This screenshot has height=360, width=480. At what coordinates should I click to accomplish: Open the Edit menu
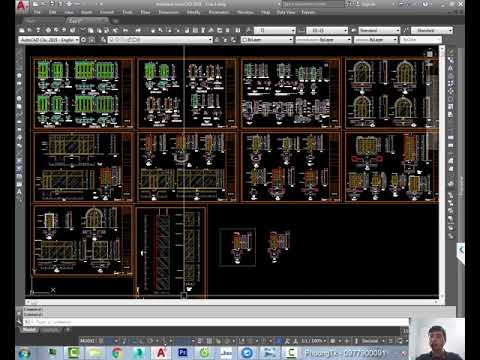point(53,12)
